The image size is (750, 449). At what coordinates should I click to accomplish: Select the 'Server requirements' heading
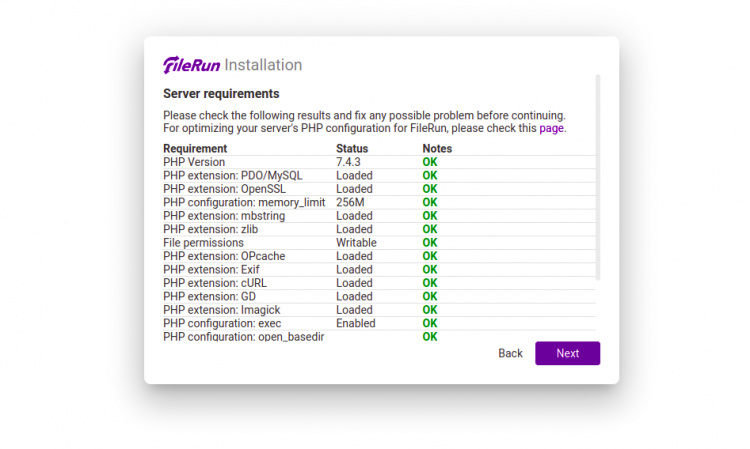[221, 94]
